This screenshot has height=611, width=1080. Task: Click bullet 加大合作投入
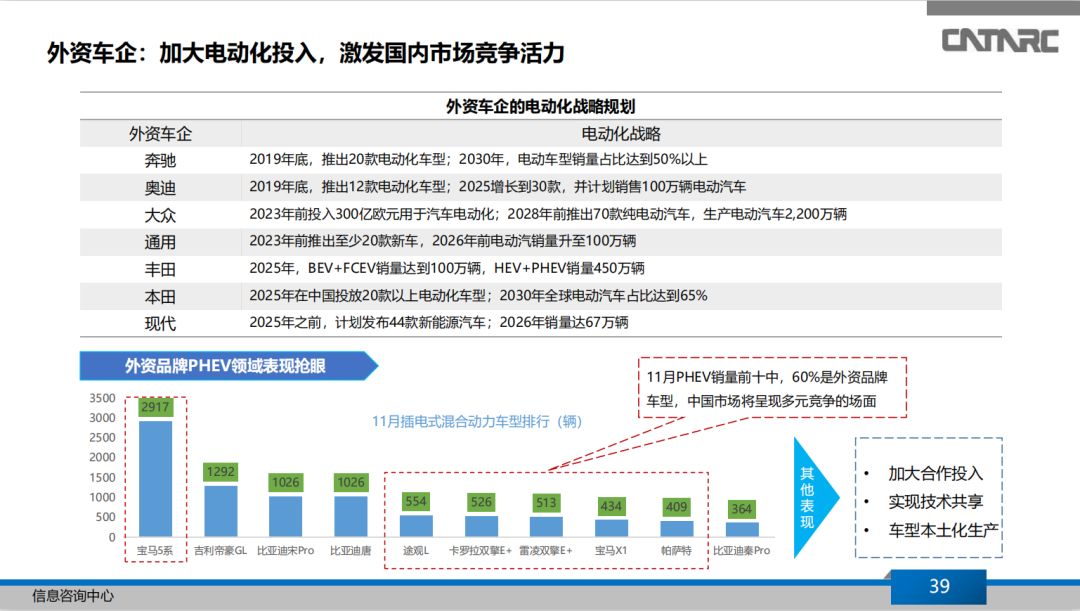[935, 473]
